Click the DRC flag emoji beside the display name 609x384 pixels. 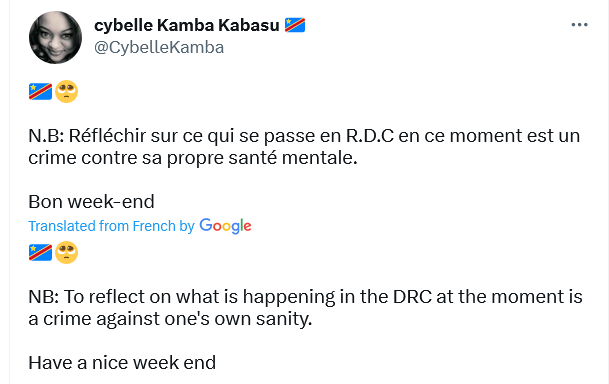tap(295, 25)
